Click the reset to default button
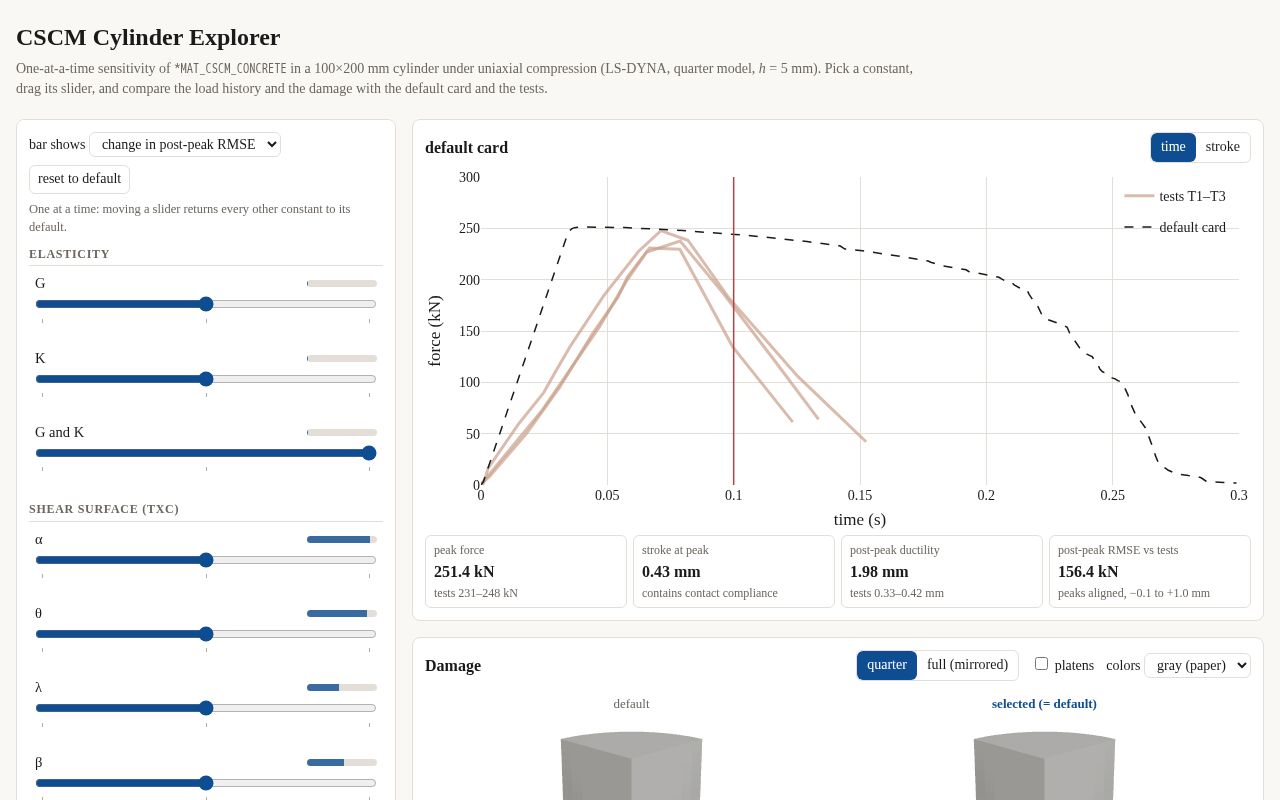 coord(79,179)
